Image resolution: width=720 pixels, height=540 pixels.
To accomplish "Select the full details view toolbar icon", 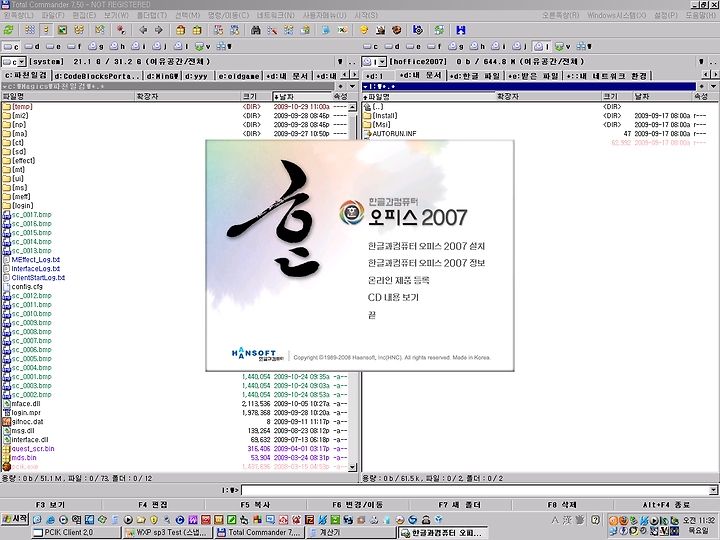I will 46,30.
